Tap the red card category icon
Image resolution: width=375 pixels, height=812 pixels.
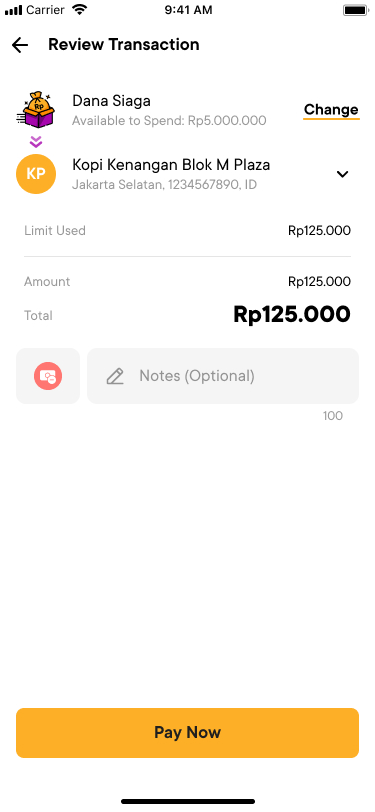(48, 376)
